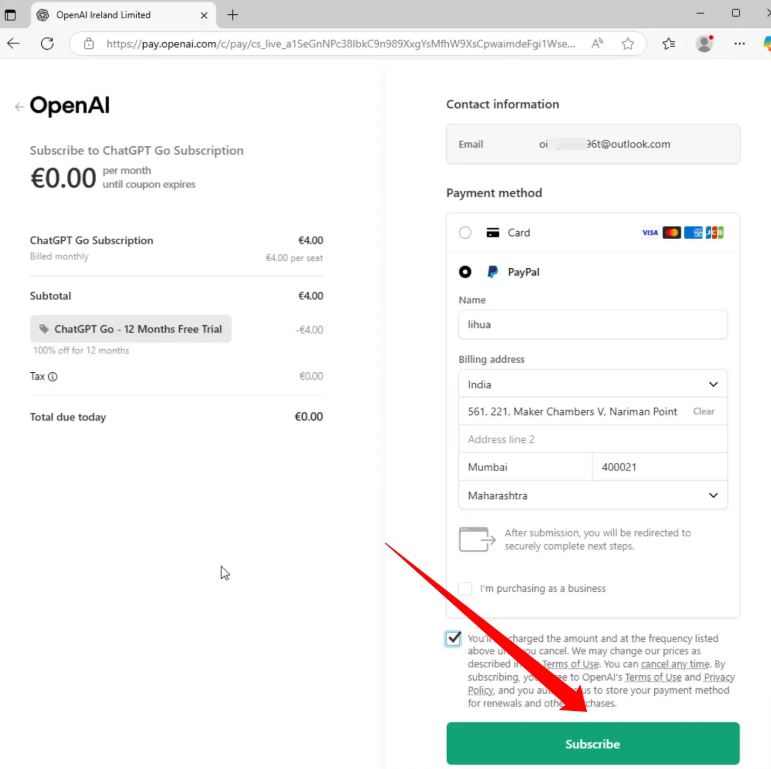Open the new tab plus button

click(x=233, y=15)
